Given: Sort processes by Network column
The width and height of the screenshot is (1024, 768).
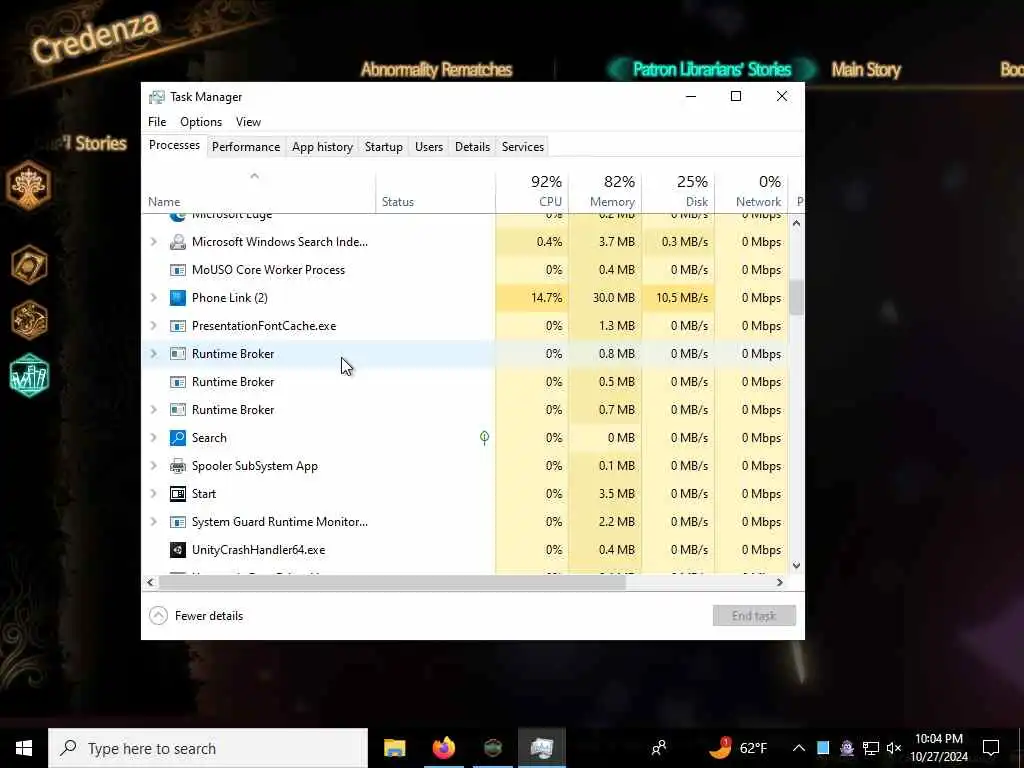Looking at the screenshot, I should click(752, 191).
